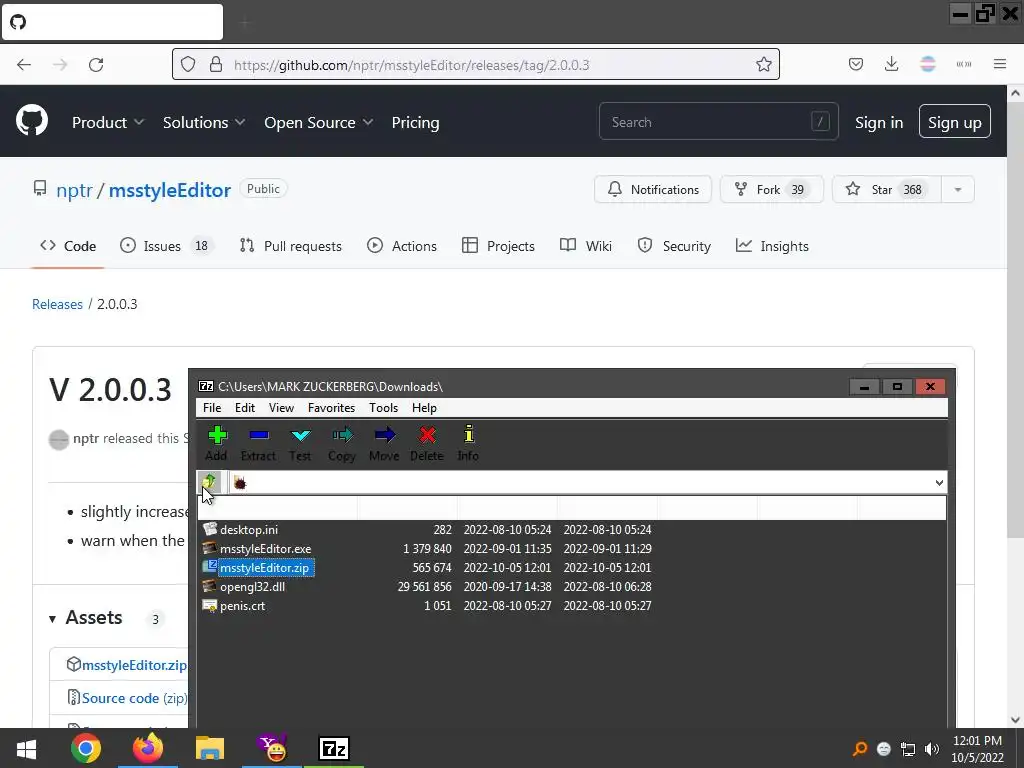
Task: Switch to the Projects tab
Action: [498, 246]
